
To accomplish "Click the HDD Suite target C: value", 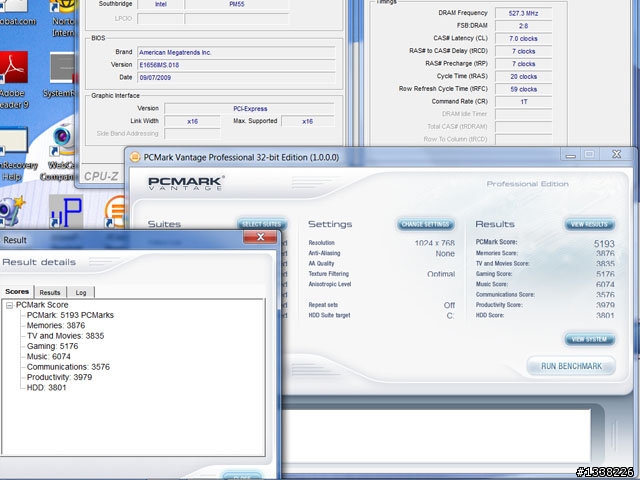I will [x=450, y=316].
